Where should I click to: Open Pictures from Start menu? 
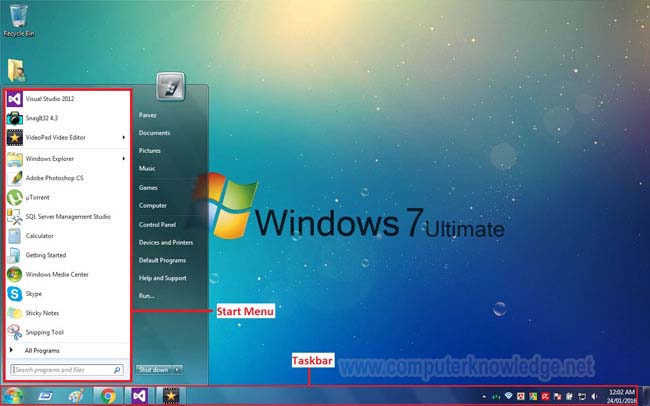(x=150, y=151)
